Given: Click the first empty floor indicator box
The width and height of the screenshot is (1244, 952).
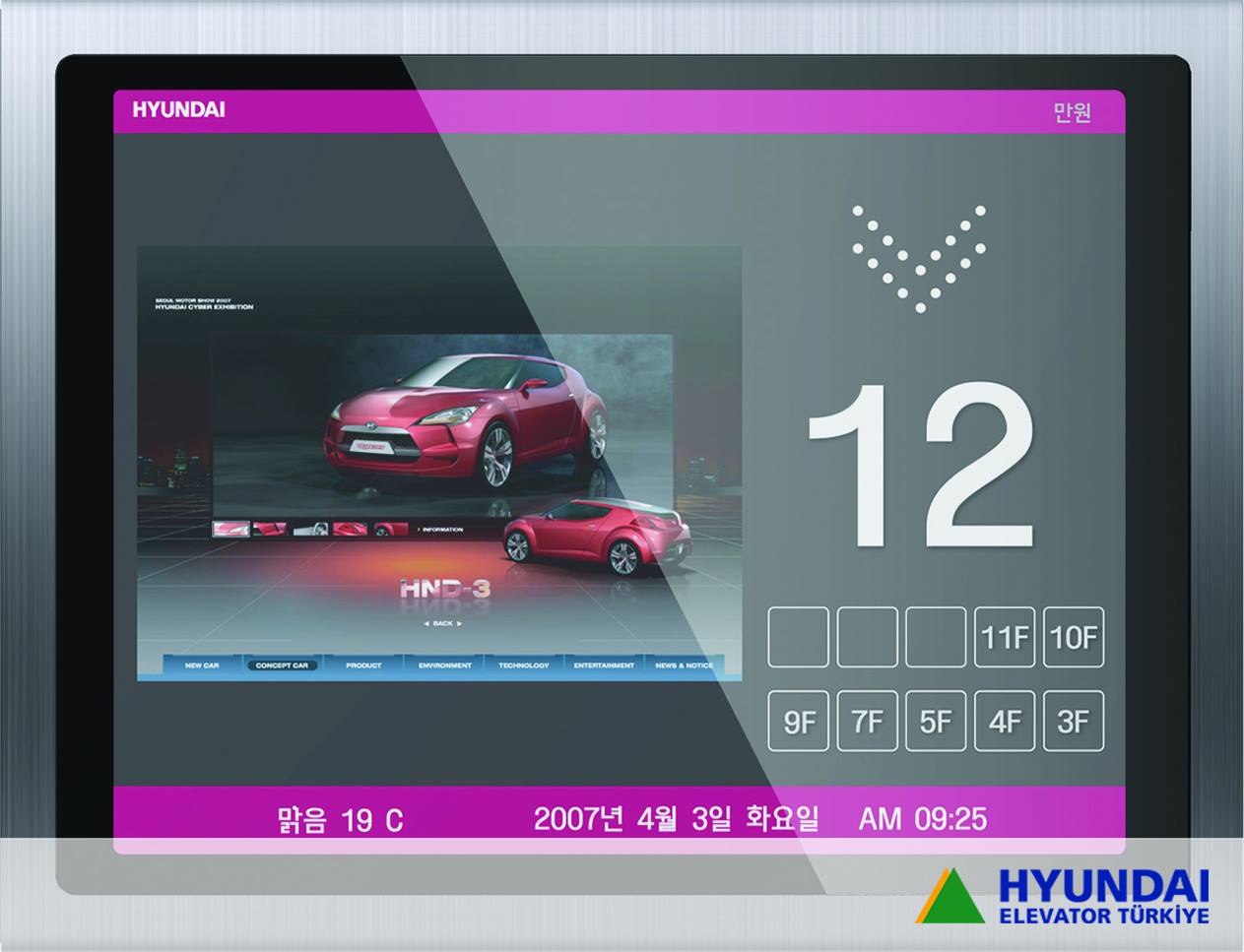Looking at the screenshot, I should click(798, 637).
